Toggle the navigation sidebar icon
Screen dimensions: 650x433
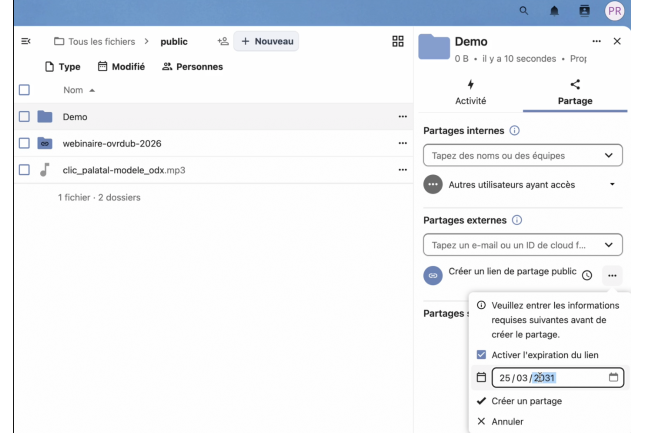click(x=26, y=41)
